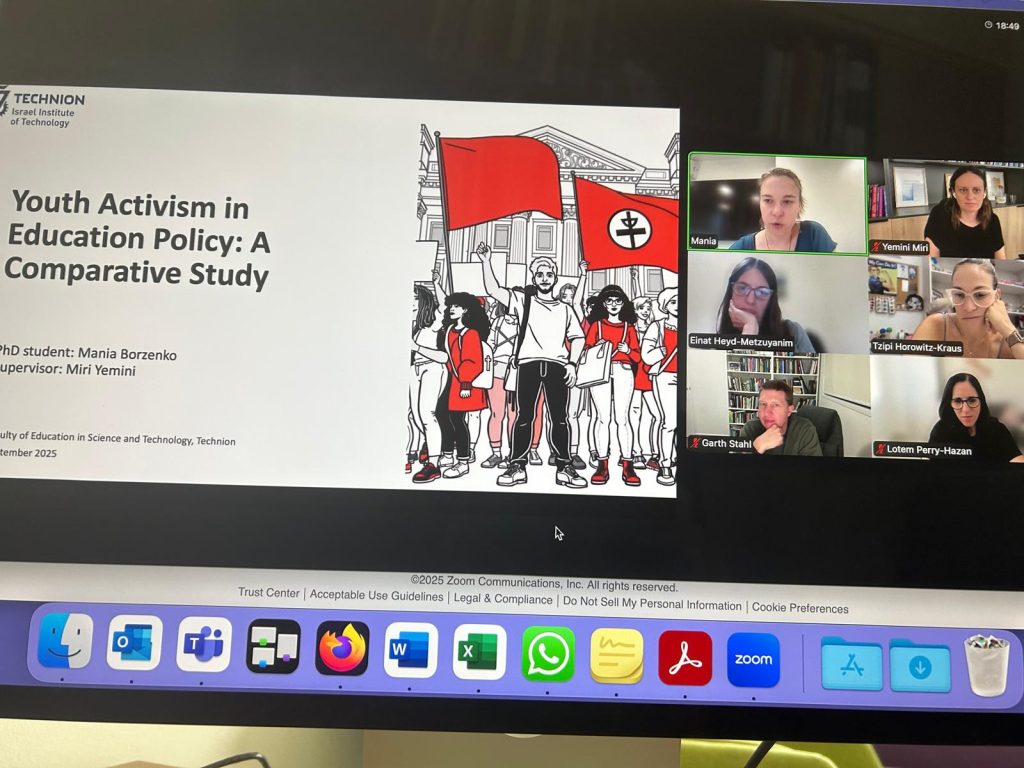Select Garth Stahl's video tile
The width and height of the screenshot is (1024, 768).
pos(778,402)
